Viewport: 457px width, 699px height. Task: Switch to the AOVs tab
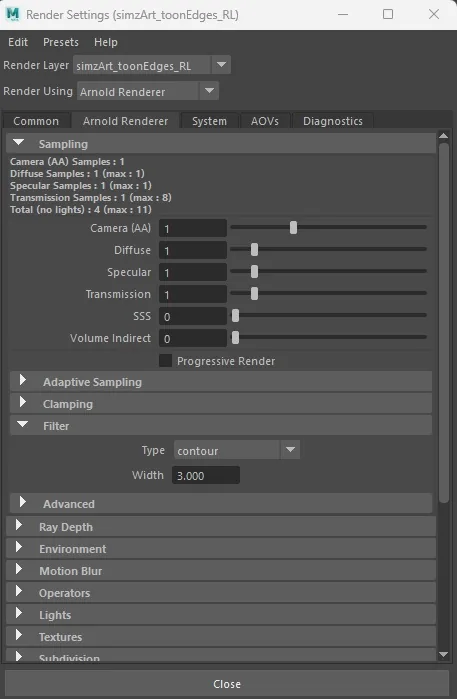click(265, 121)
